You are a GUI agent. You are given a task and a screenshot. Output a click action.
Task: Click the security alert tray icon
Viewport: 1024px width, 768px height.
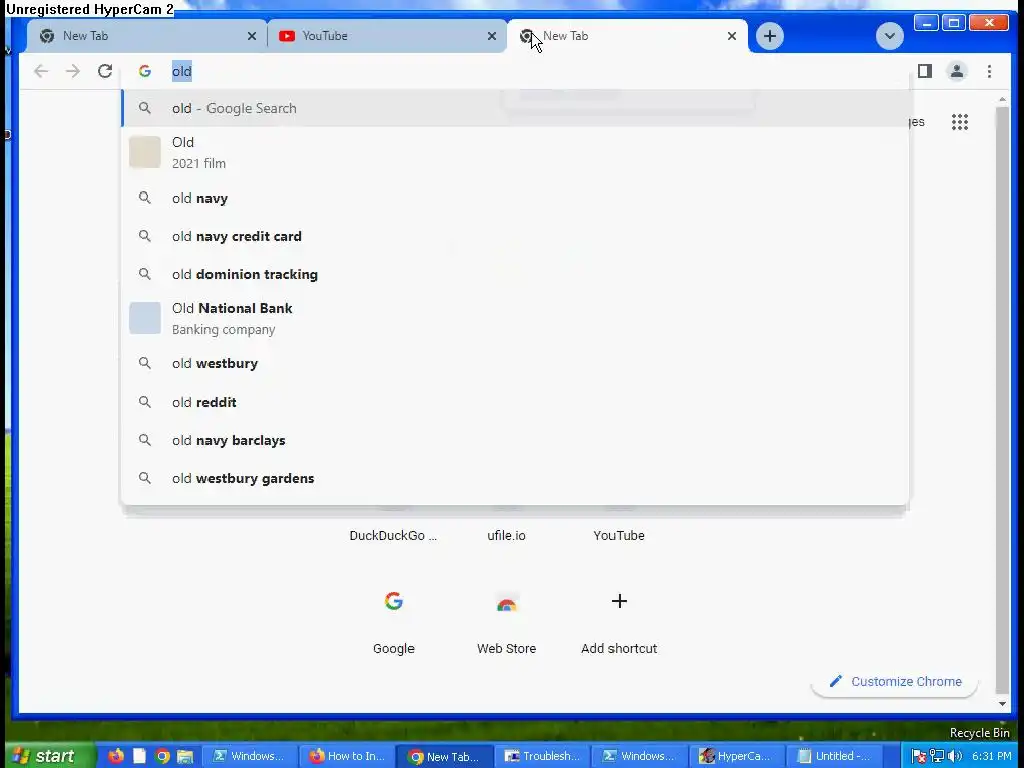(918, 756)
